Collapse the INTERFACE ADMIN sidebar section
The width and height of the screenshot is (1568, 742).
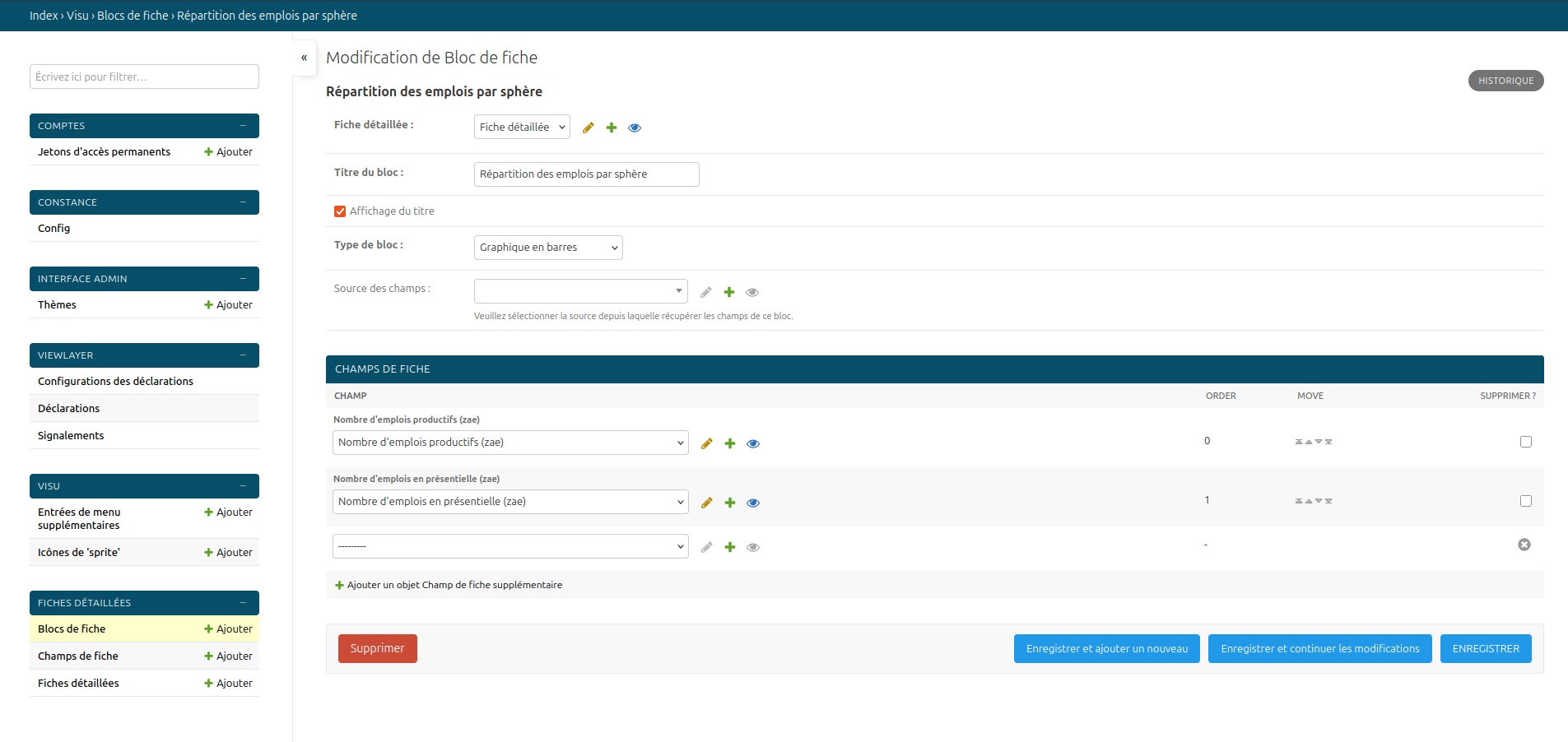pos(243,279)
